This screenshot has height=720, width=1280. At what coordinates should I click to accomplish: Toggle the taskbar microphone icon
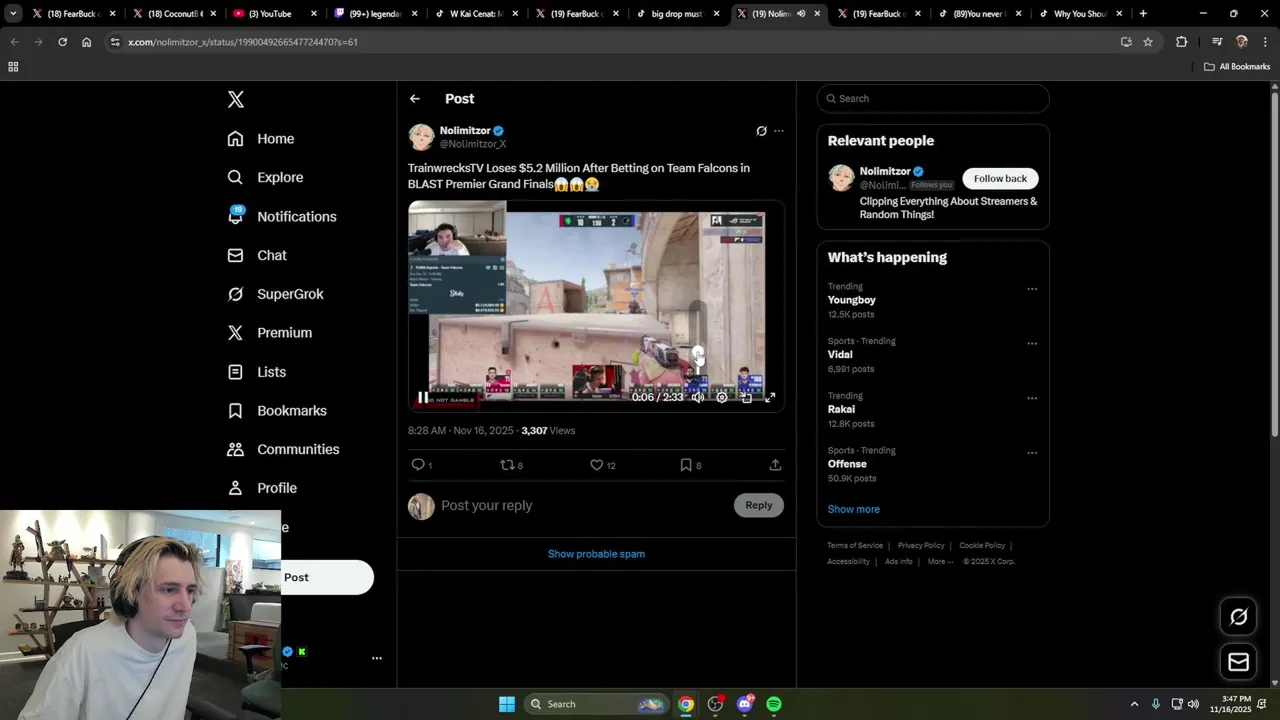tap(1155, 704)
